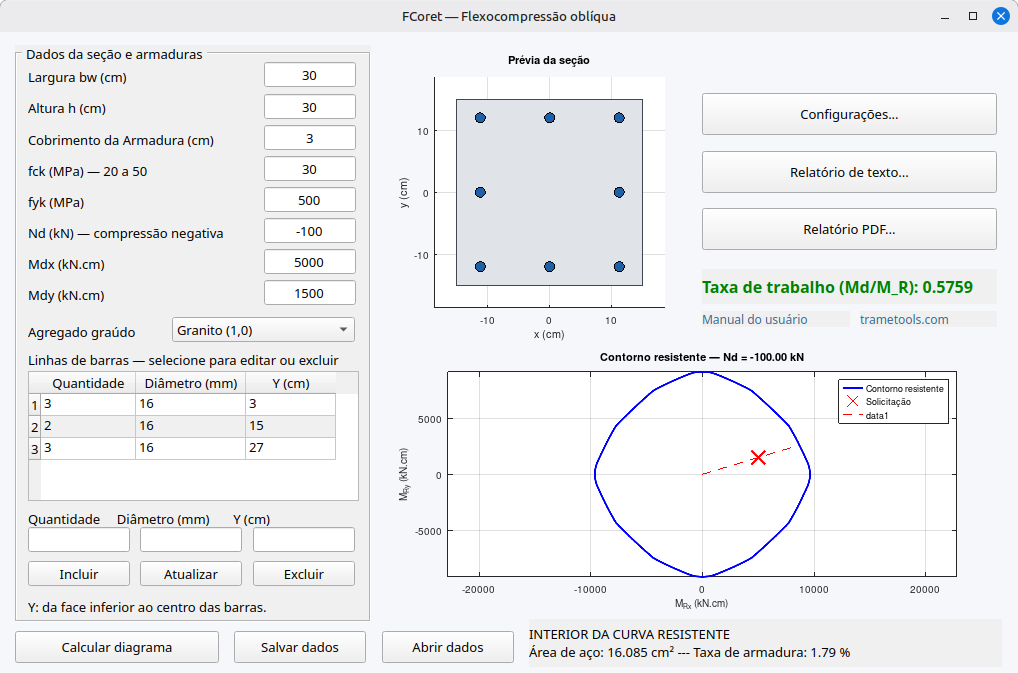Click the Y (cm) column header
Viewport: 1018px width, 673px height.
[290, 383]
